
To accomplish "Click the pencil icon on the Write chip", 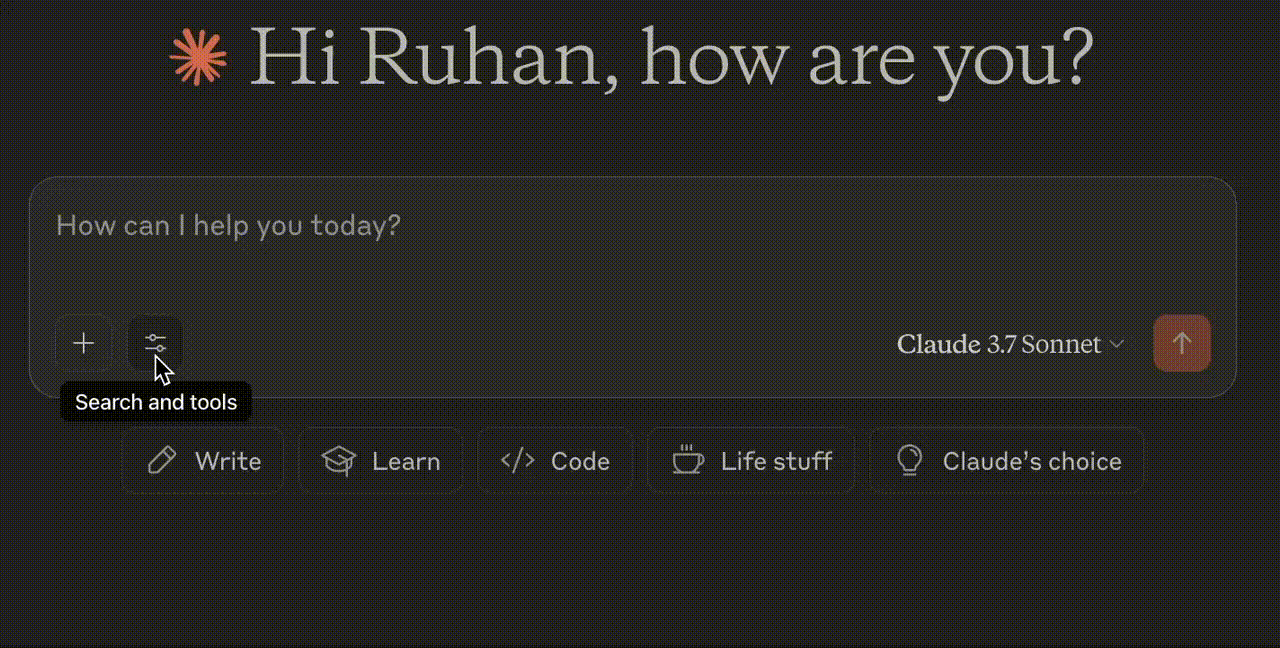I will (x=162, y=461).
